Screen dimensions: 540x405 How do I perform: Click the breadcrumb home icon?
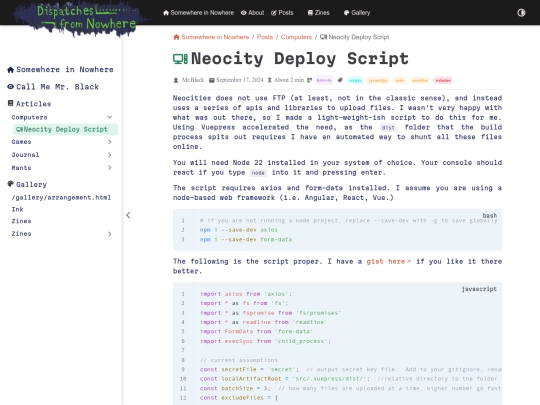pos(176,37)
